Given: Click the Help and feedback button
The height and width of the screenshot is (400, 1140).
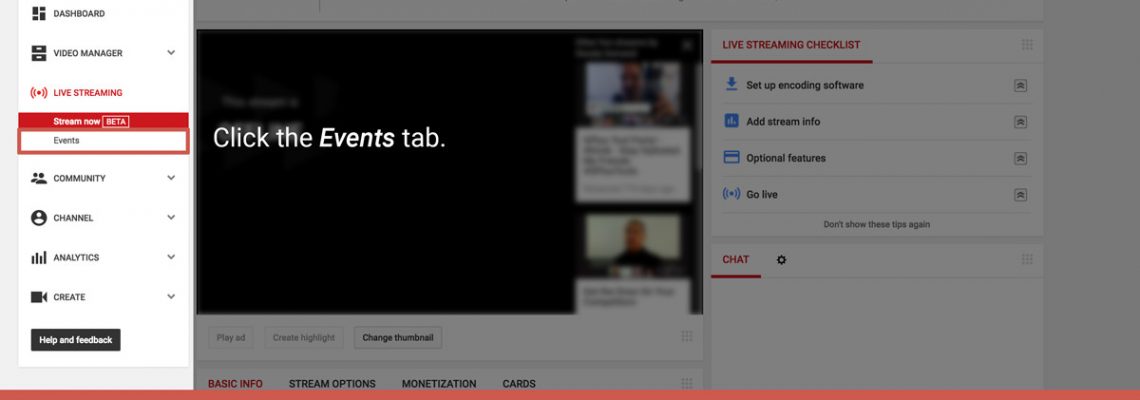Looking at the screenshot, I should coord(76,340).
